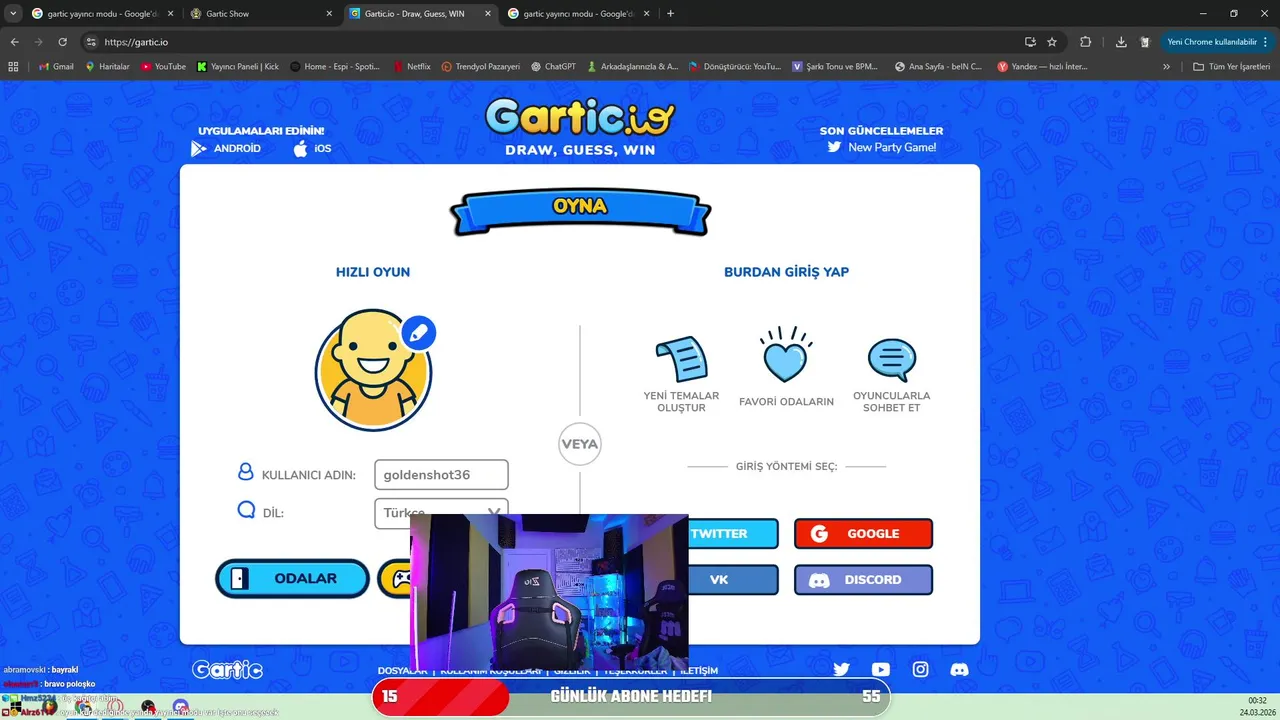Close the Gartic Show tab
Viewport: 1280px width, 720px height.
click(x=329, y=14)
